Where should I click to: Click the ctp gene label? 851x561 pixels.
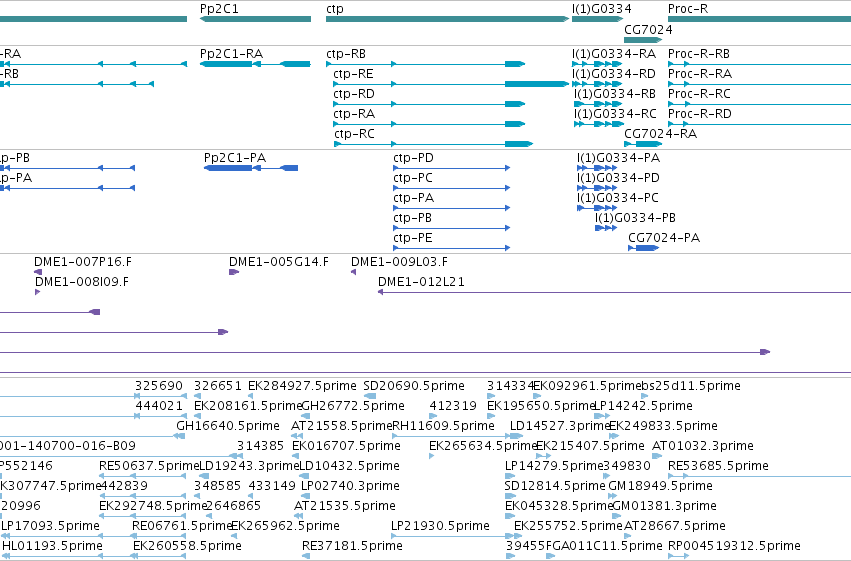pos(335,9)
